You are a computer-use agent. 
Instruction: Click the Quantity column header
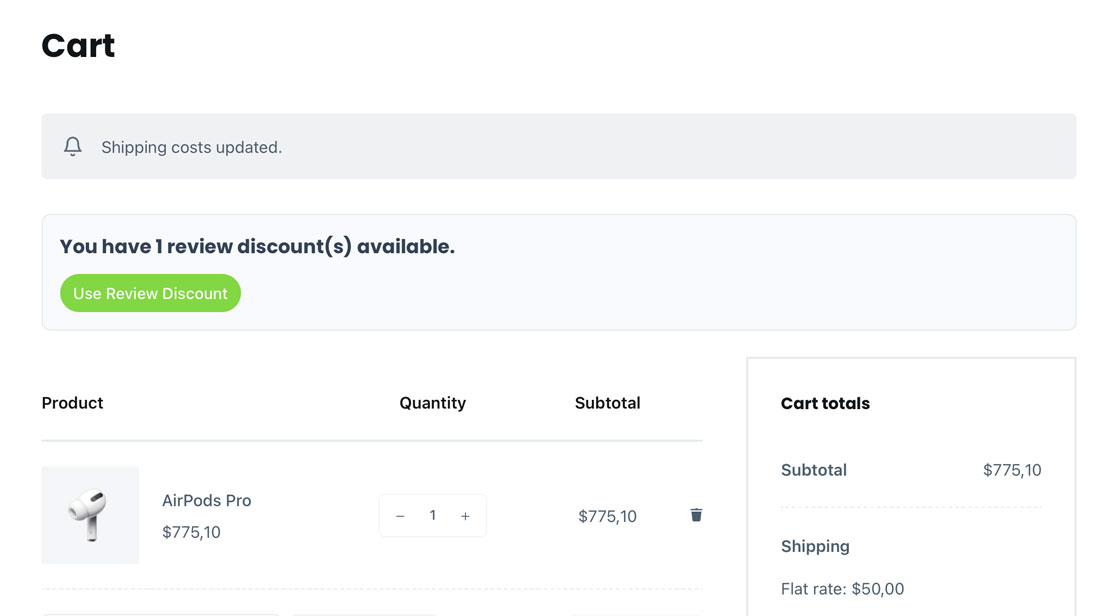432,403
